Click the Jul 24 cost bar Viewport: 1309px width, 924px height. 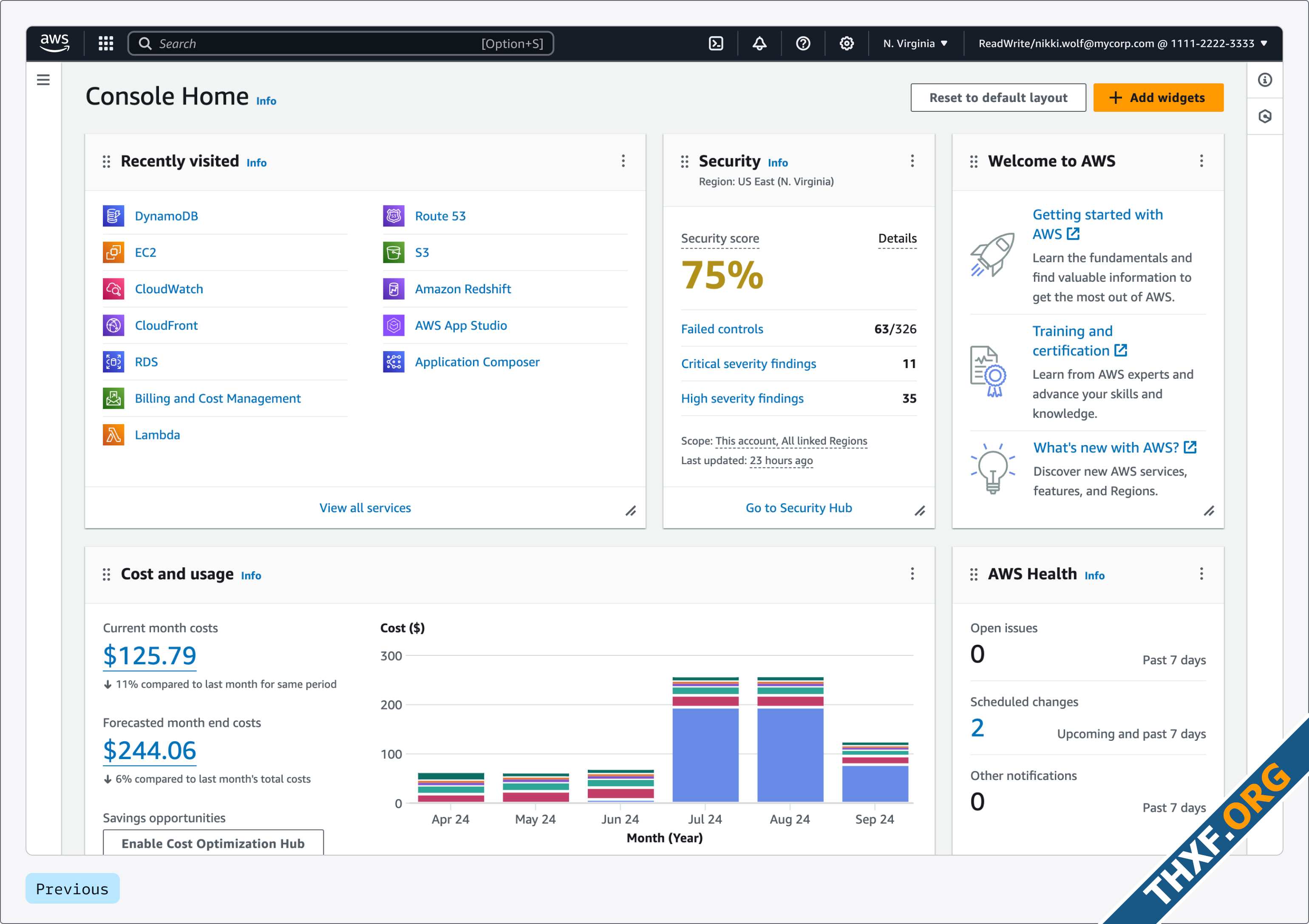(705, 740)
